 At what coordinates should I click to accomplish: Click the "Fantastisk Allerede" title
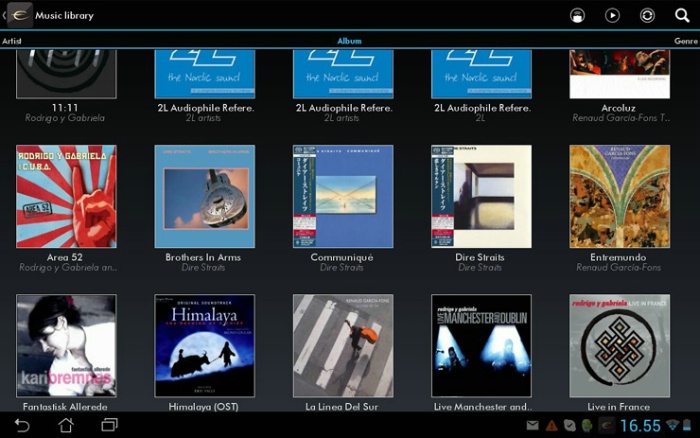(65, 407)
